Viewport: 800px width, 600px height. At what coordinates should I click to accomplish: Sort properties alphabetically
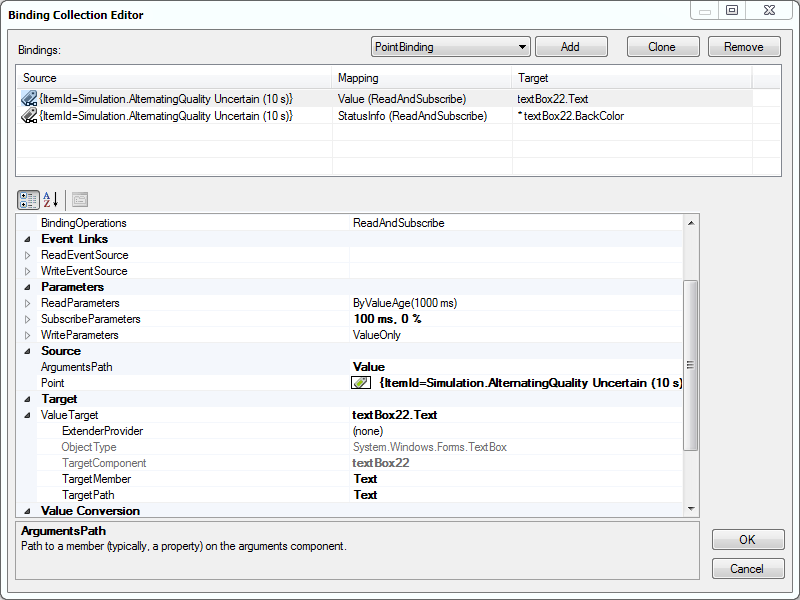50,199
